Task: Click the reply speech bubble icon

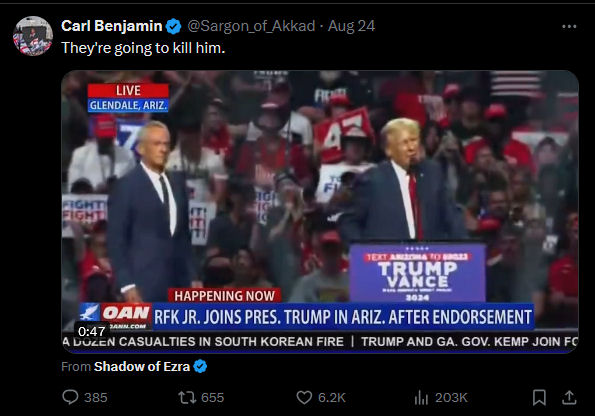Action: click(x=70, y=397)
